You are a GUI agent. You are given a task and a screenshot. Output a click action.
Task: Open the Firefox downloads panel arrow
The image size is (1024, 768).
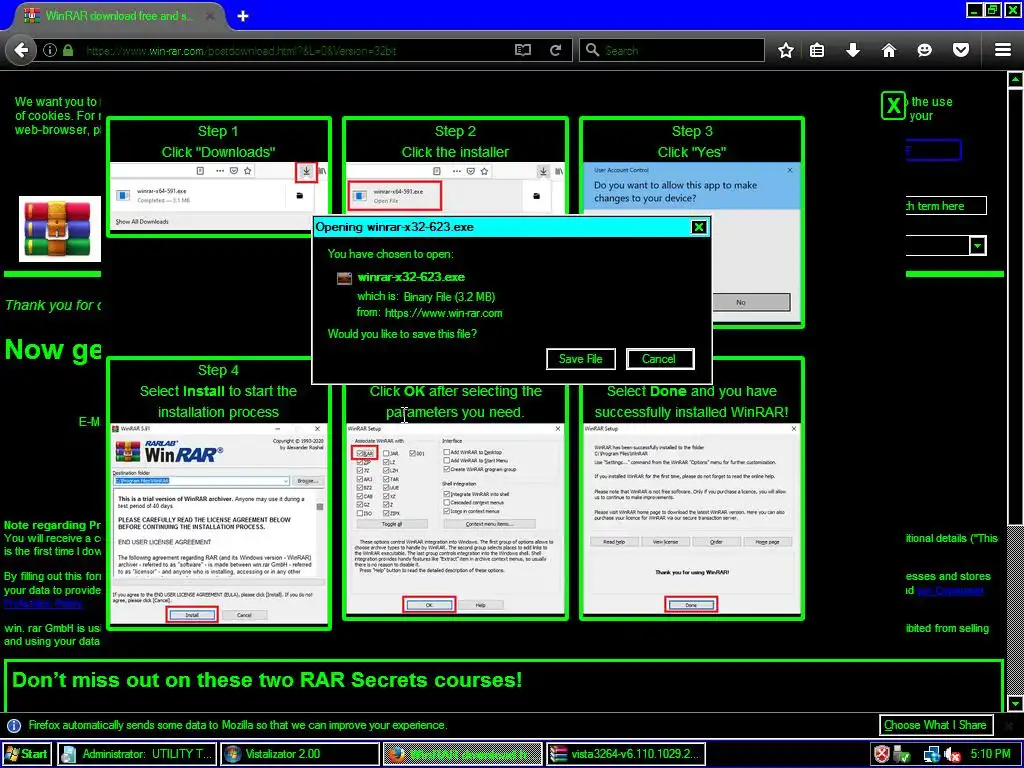[853, 50]
